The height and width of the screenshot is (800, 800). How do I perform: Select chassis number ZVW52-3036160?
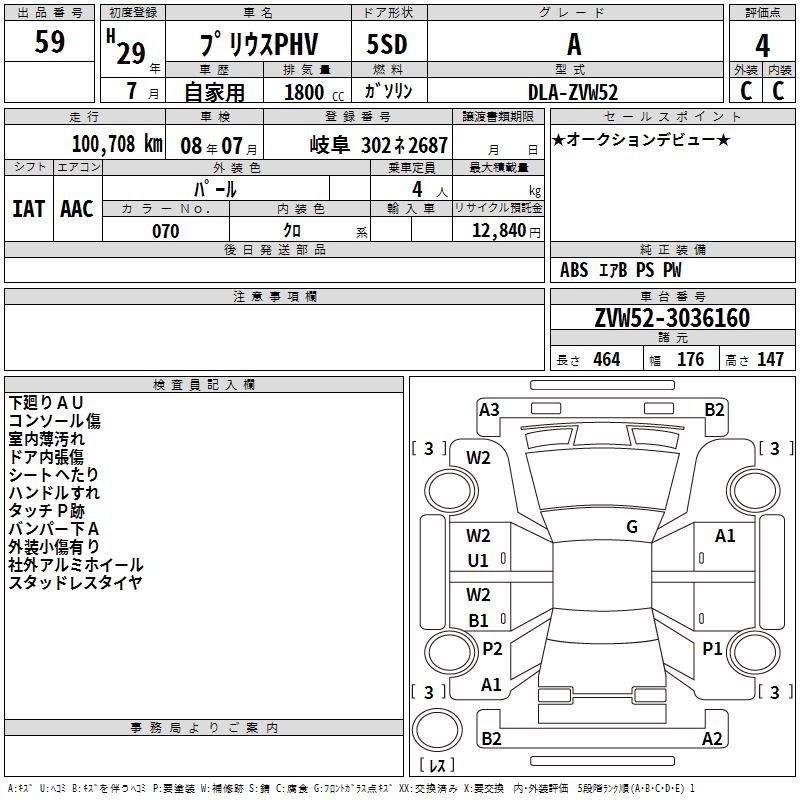pos(672,318)
